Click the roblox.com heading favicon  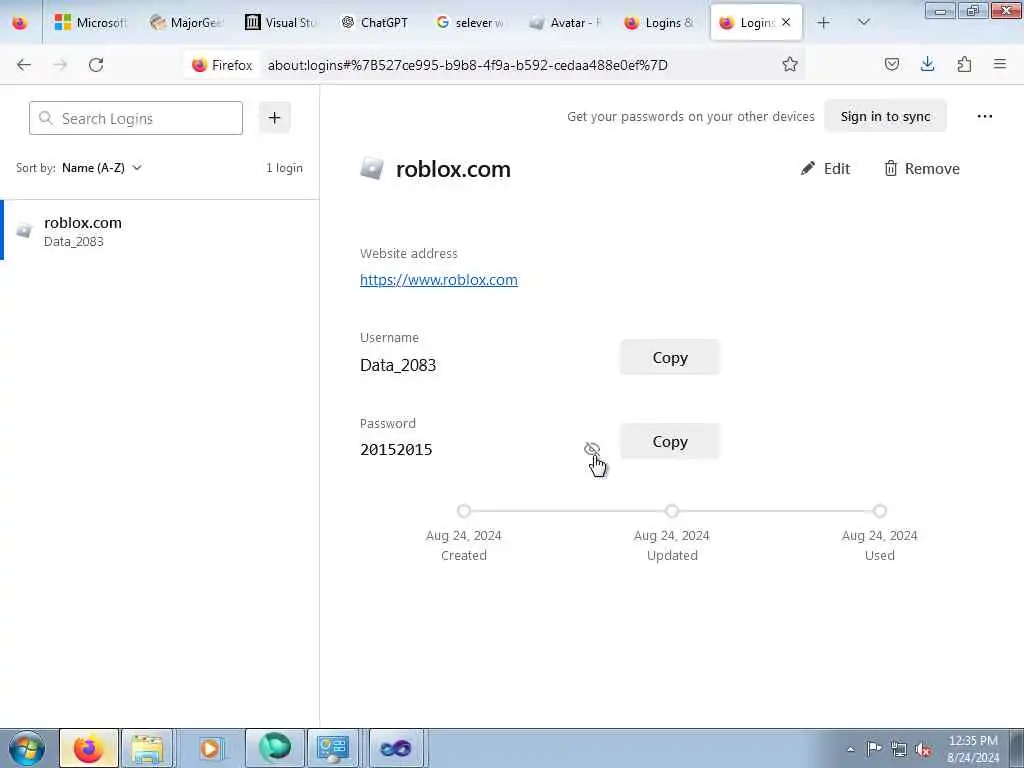tap(372, 168)
